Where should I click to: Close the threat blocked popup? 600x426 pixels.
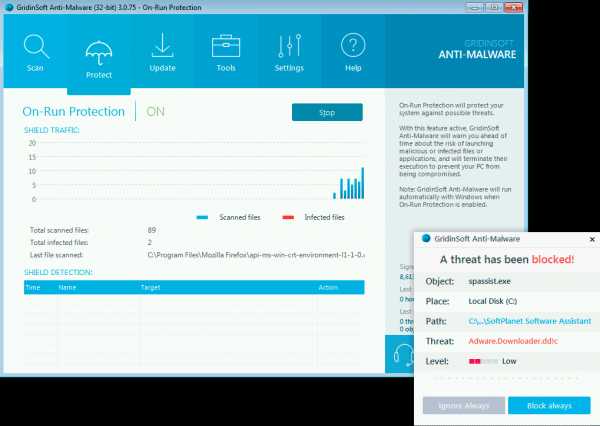[x=592, y=239]
